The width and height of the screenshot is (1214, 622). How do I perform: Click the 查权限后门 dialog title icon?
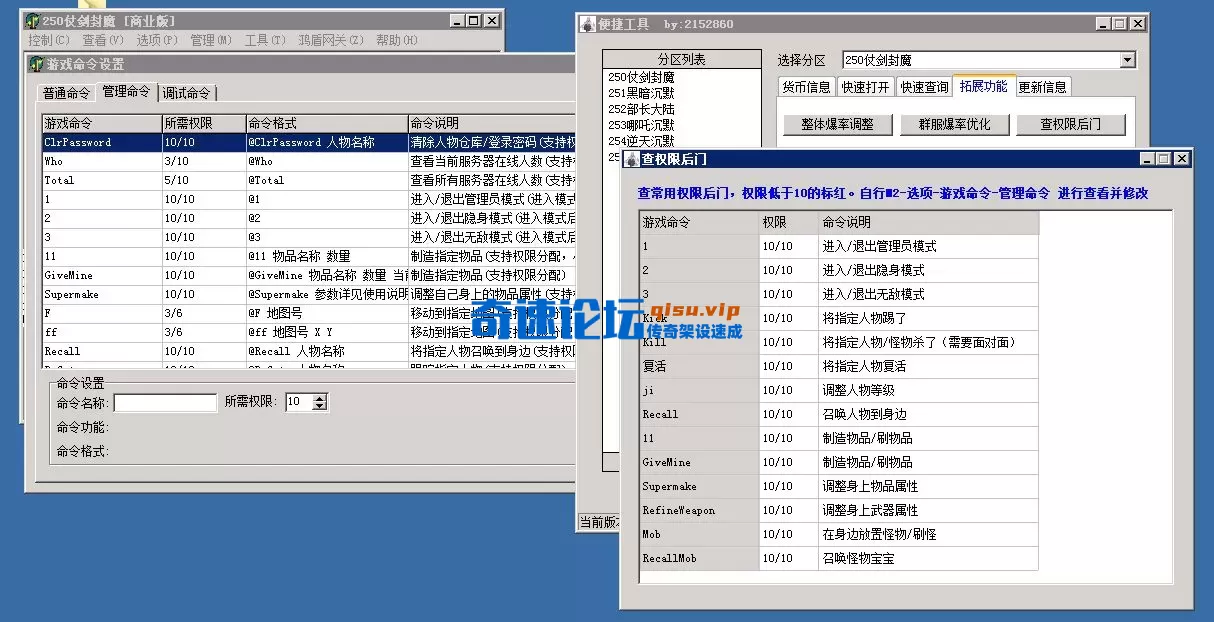point(629,158)
